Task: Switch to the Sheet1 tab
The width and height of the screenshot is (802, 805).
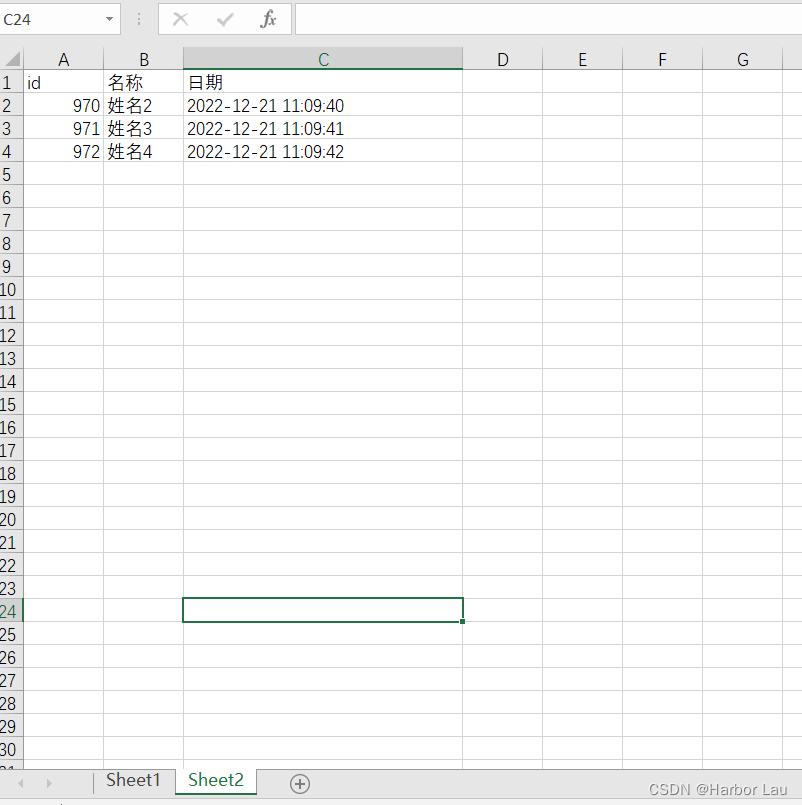Action: point(133,780)
